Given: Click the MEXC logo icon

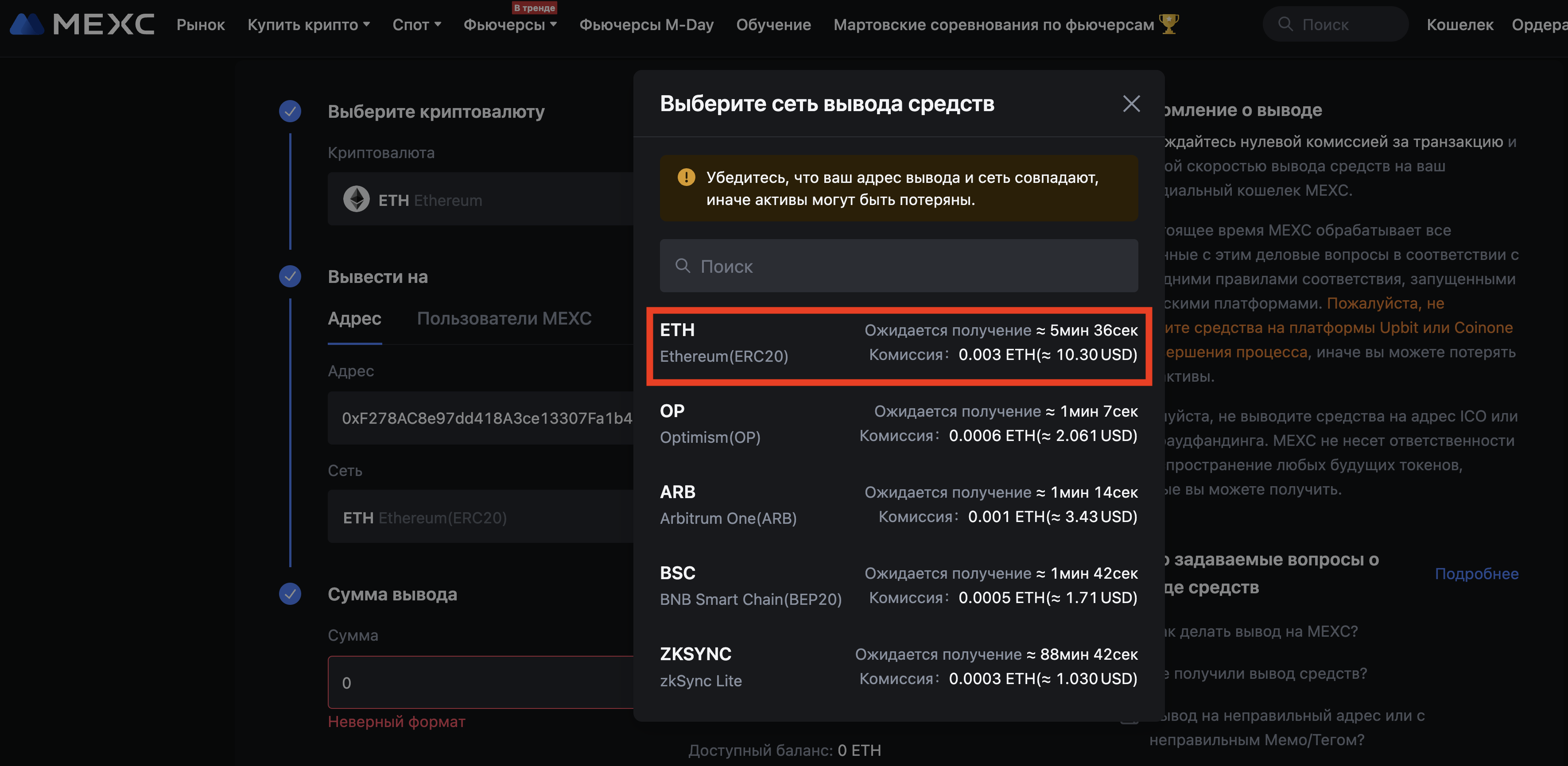Looking at the screenshot, I should click(27, 24).
